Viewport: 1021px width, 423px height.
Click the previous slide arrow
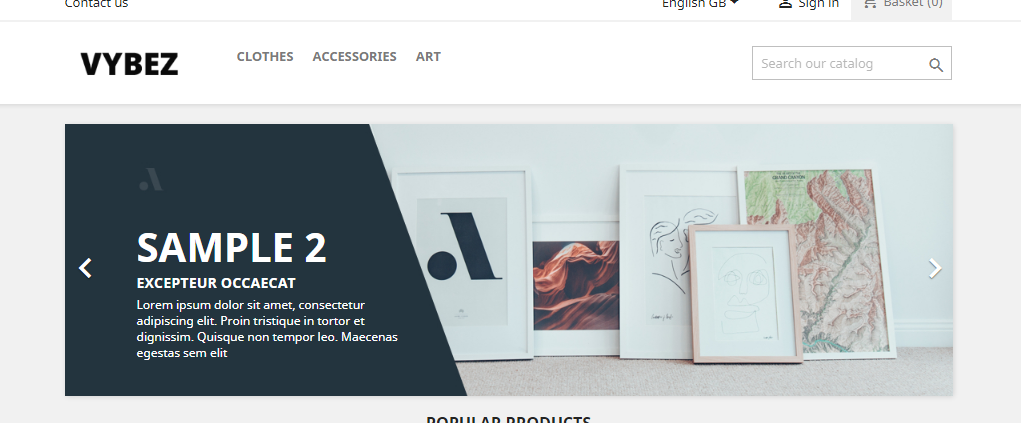(85, 268)
